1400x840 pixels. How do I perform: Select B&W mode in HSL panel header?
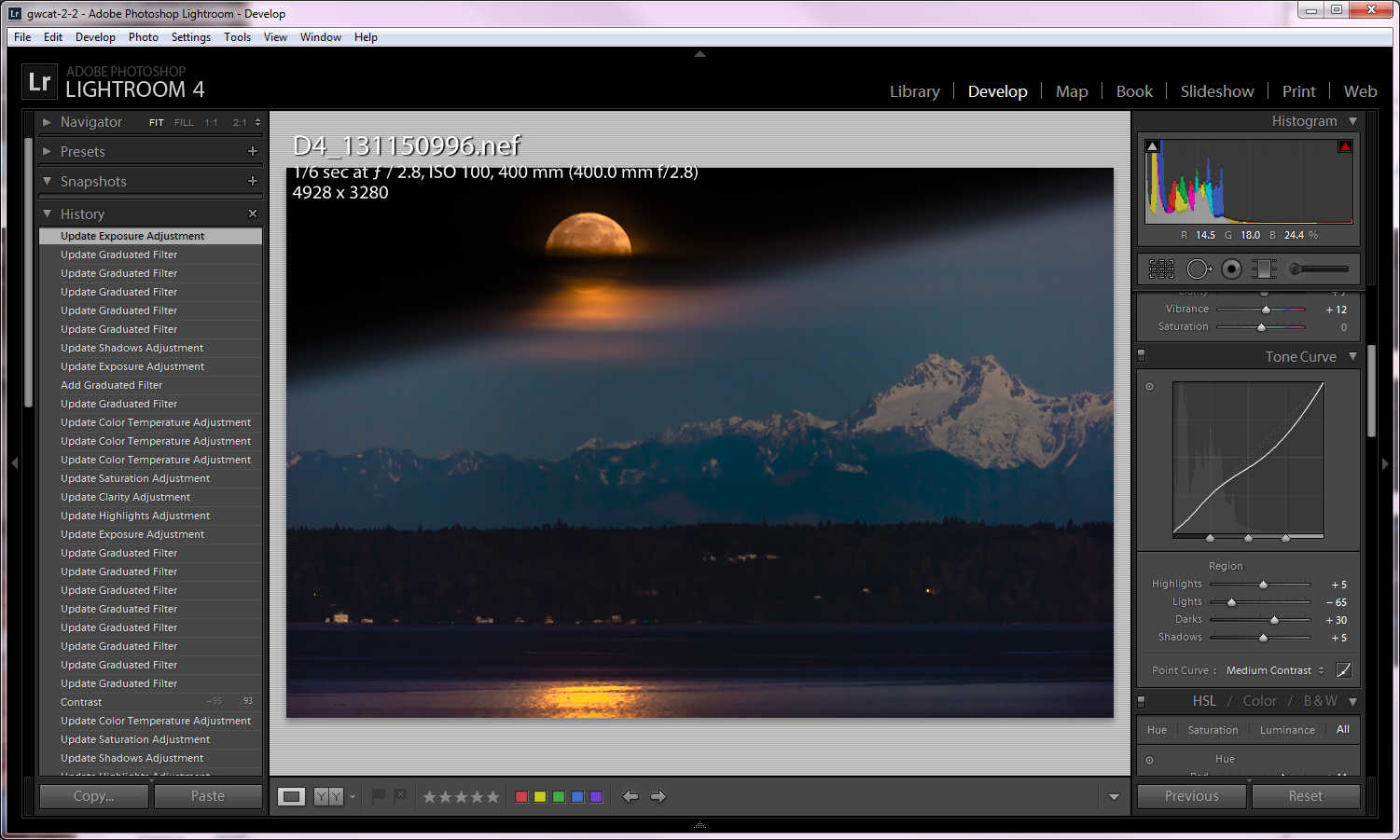point(1320,701)
